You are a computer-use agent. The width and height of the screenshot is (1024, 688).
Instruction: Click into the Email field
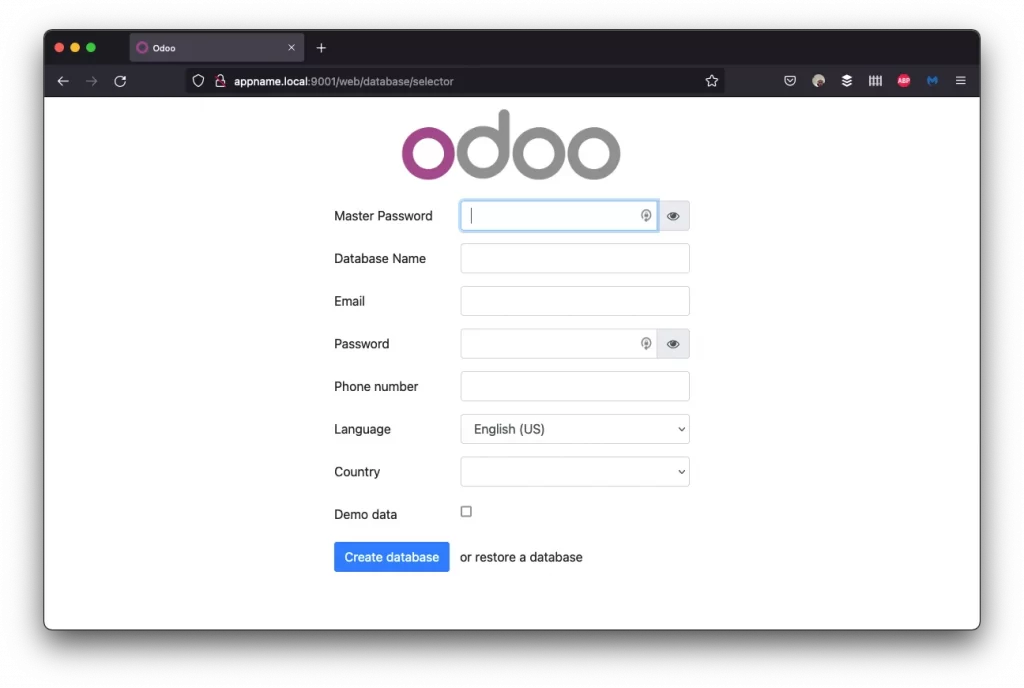575,301
